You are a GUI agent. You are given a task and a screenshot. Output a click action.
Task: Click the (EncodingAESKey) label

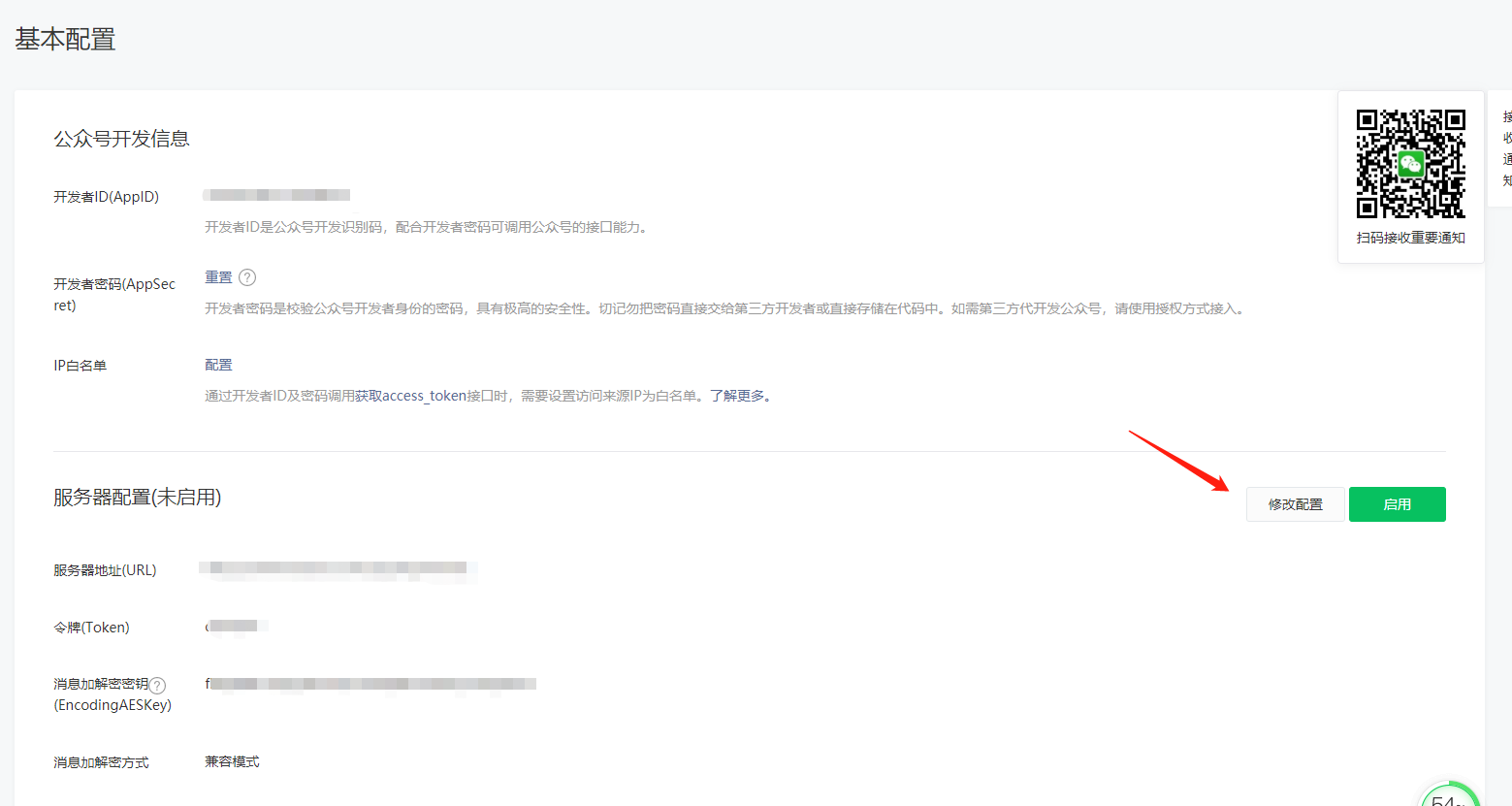click(x=113, y=705)
